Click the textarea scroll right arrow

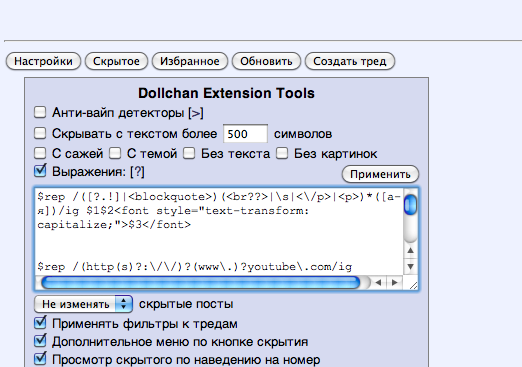[x=395, y=283]
